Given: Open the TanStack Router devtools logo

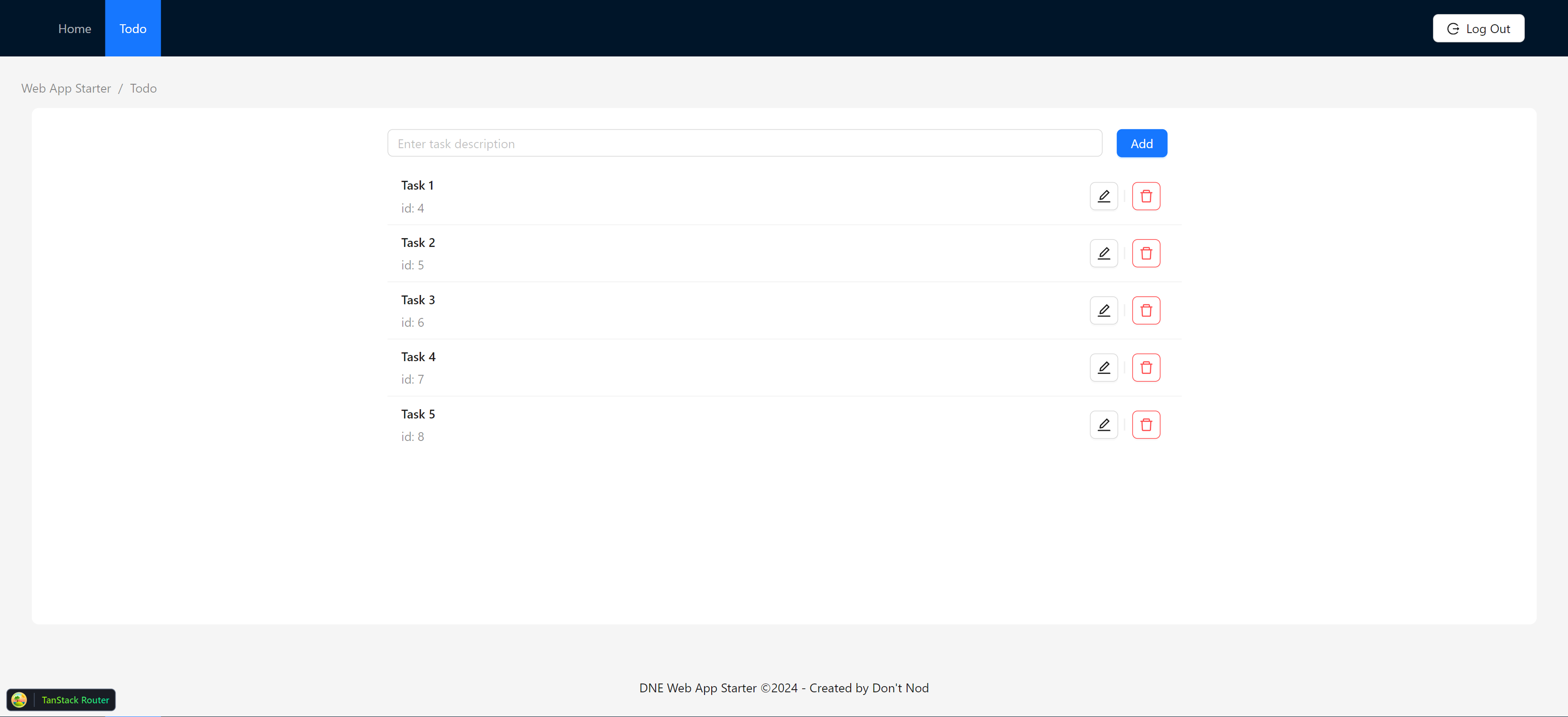Looking at the screenshot, I should 19,700.
